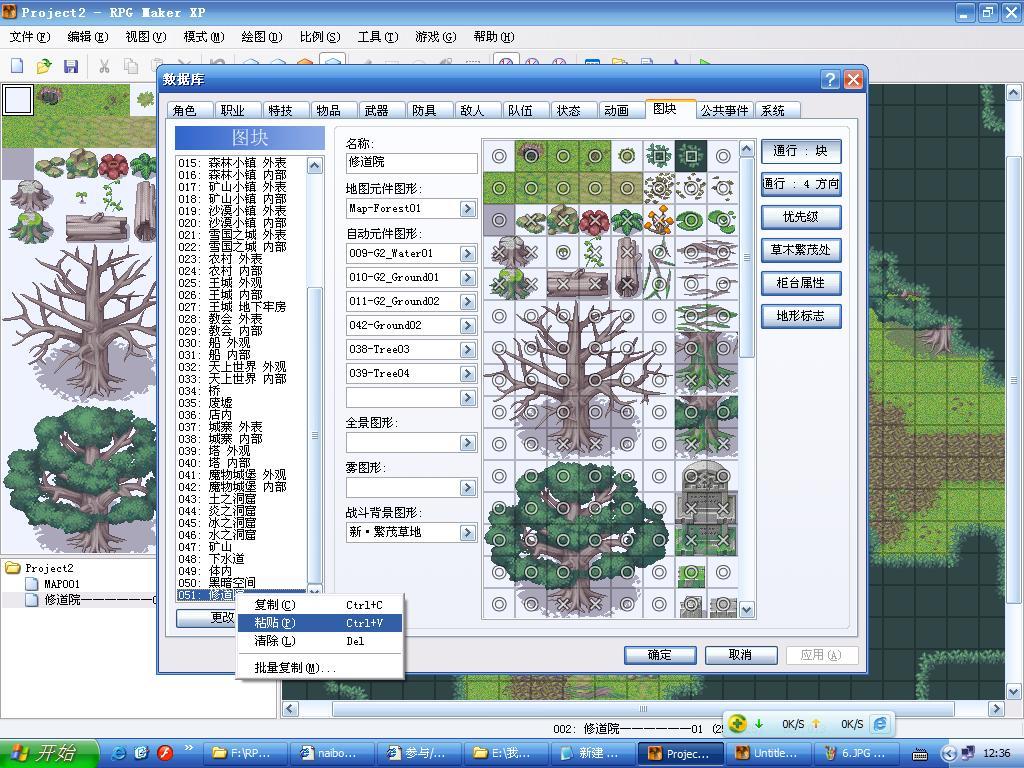Click the folder icon beside Project2 in the map tree

(12, 568)
